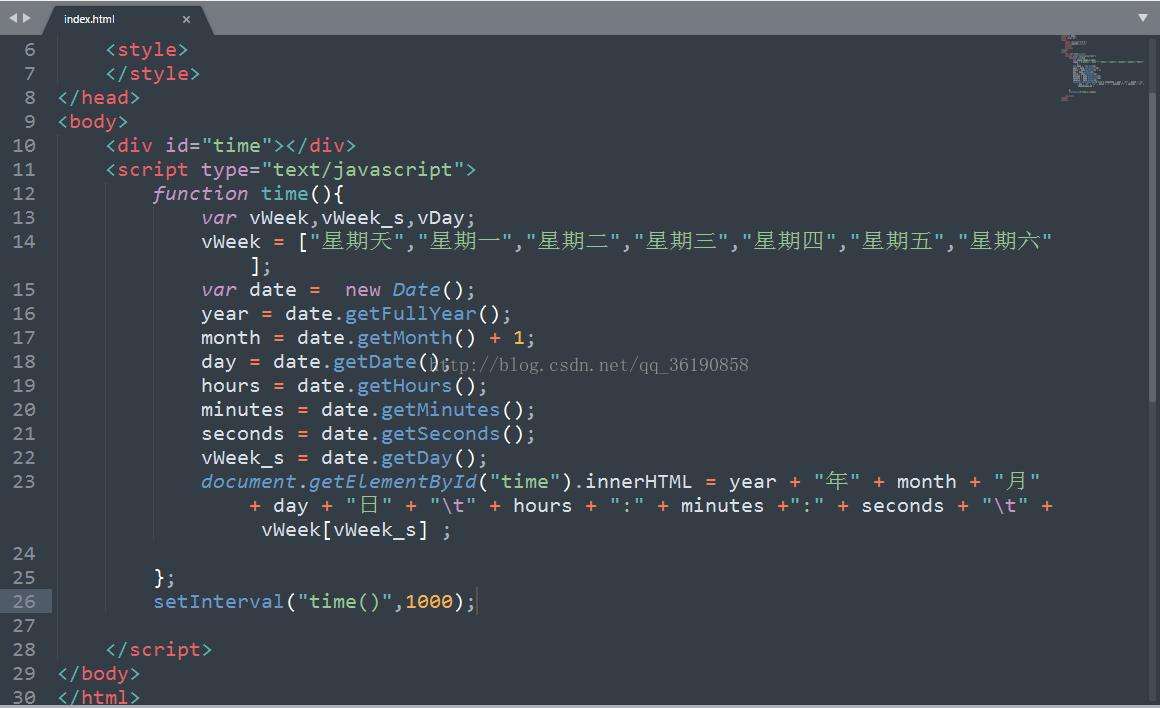1160x708 pixels.
Task: Click highlighted line number 26 in gutter
Action: pos(24,601)
